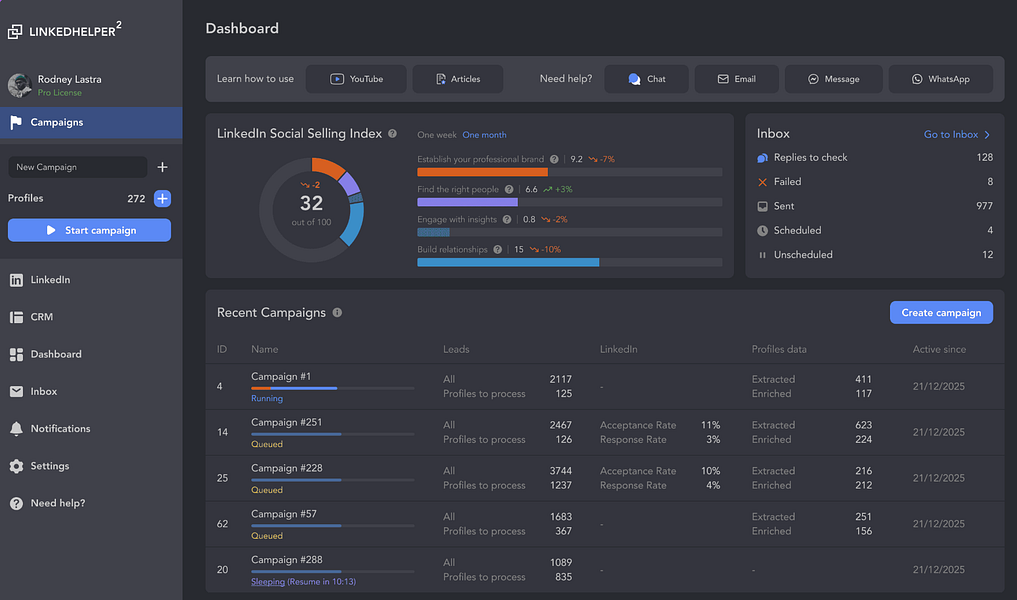Viewport: 1017px width, 600px height.
Task: Open Campaign #251 row
Action: click(604, 433)
